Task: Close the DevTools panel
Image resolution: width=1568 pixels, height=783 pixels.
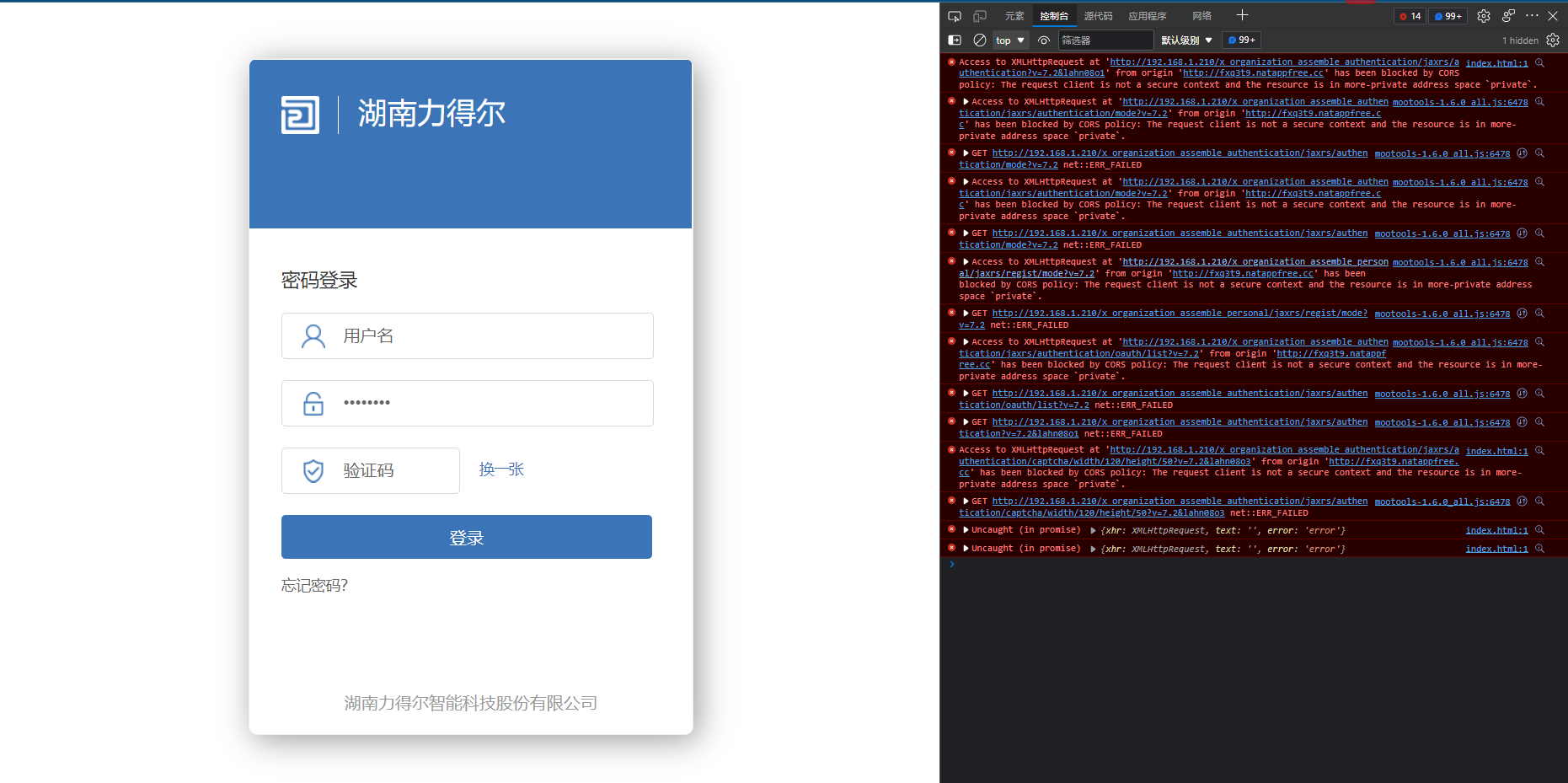Action: pyautogui.click(x=1553, y=16)
